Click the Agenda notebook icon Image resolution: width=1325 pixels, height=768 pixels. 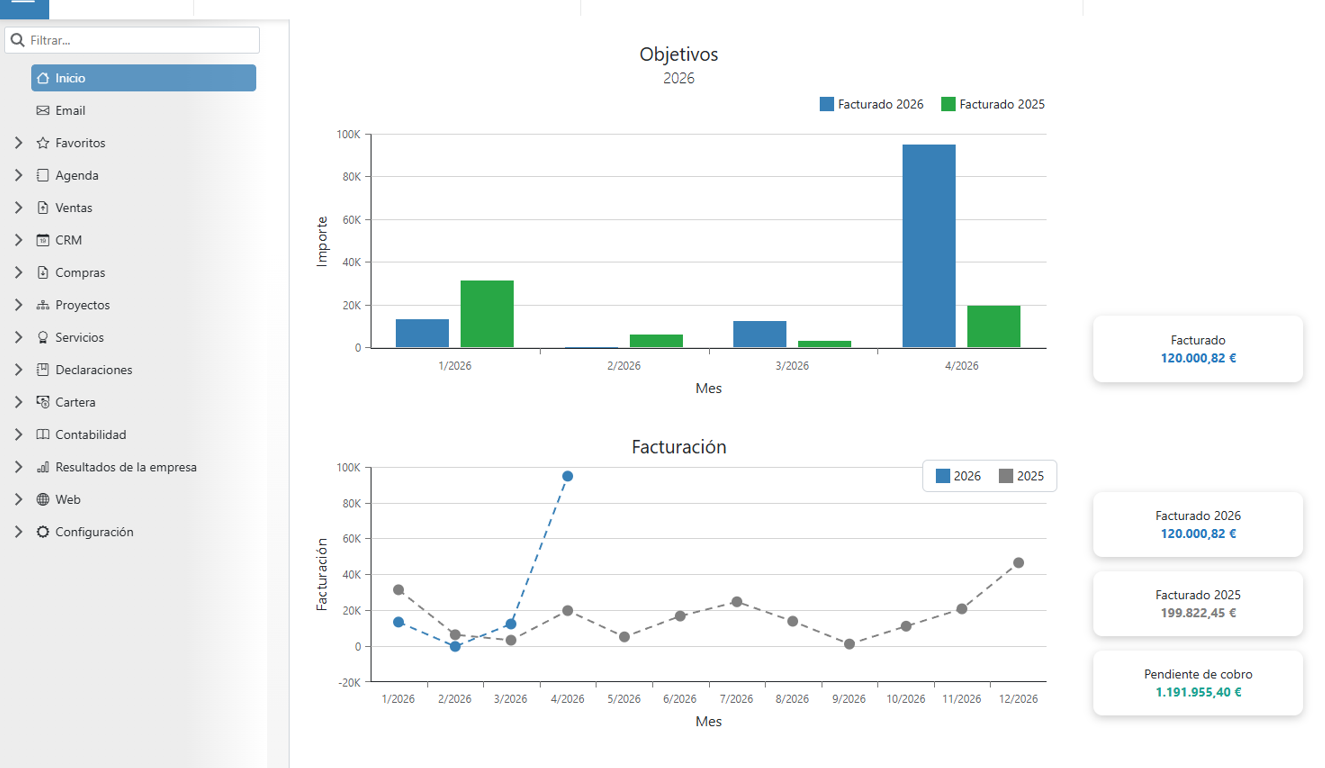pos(42,176)
